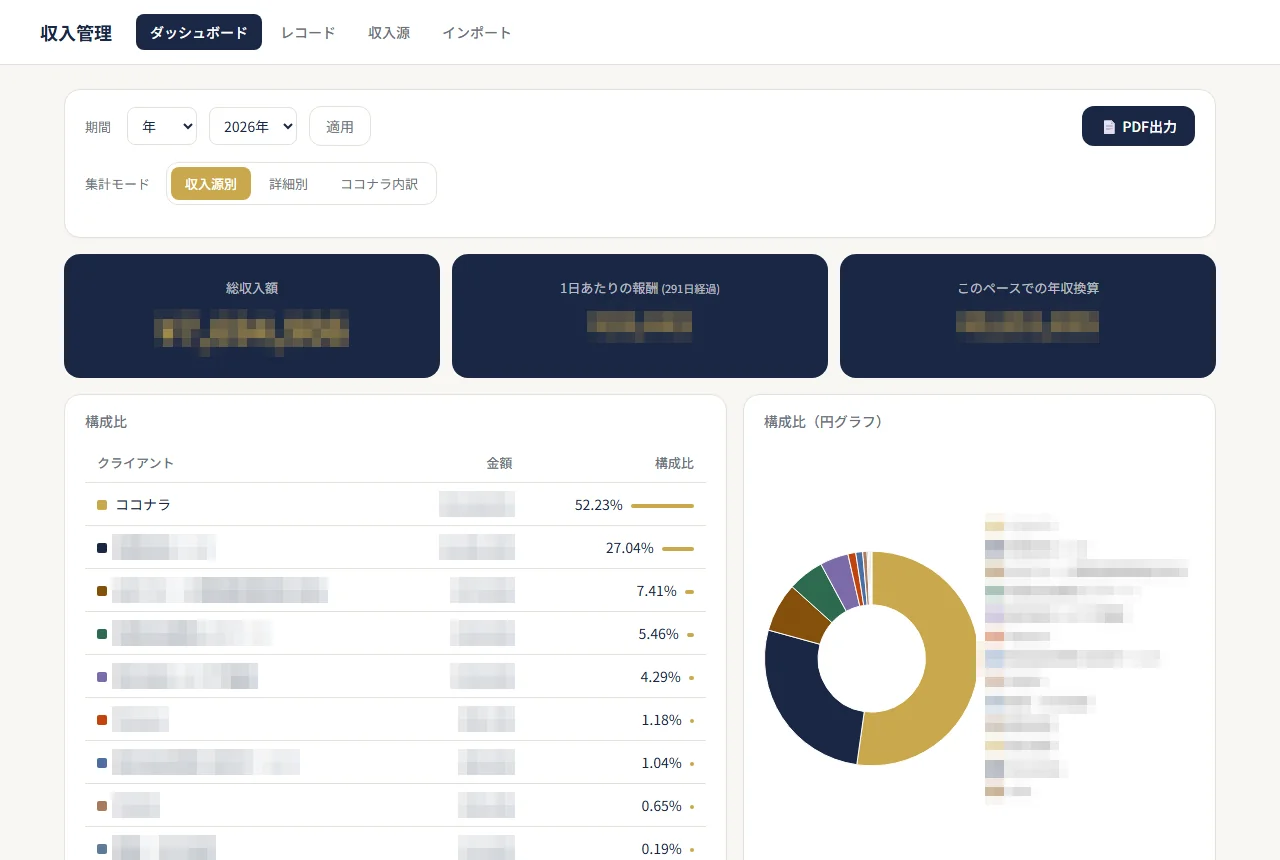Click the 金額 column header
Image resolution: width=1280 pixels, height=860 pixels.
[x=500, y=463]
